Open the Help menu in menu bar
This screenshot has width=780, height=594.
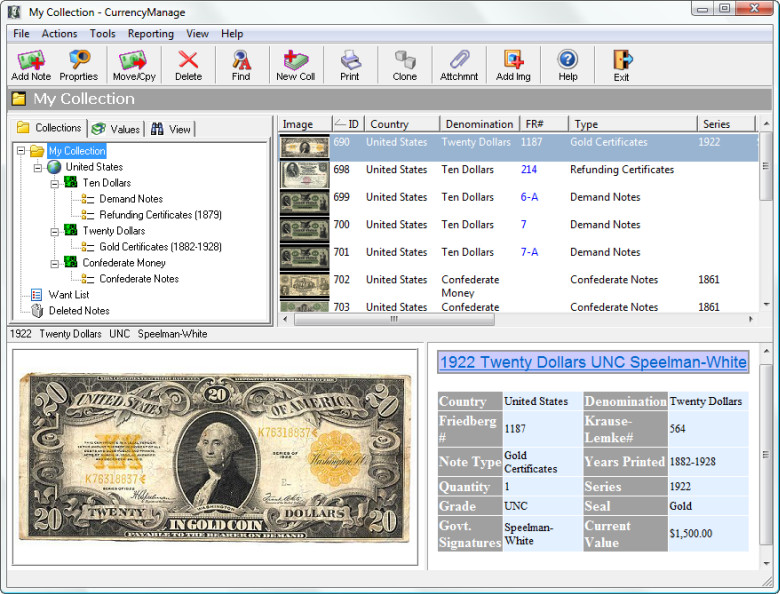[232, 33]
